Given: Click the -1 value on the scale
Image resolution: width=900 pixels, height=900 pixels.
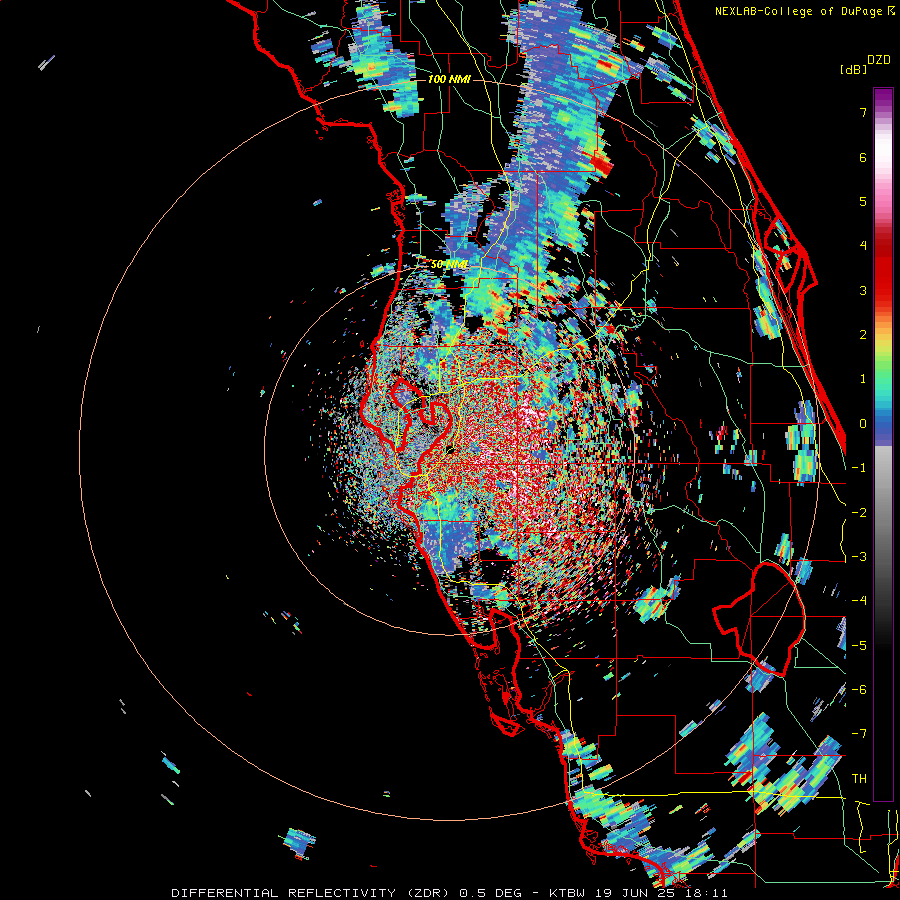Looking at the screenshot, I should pos(859,468).
